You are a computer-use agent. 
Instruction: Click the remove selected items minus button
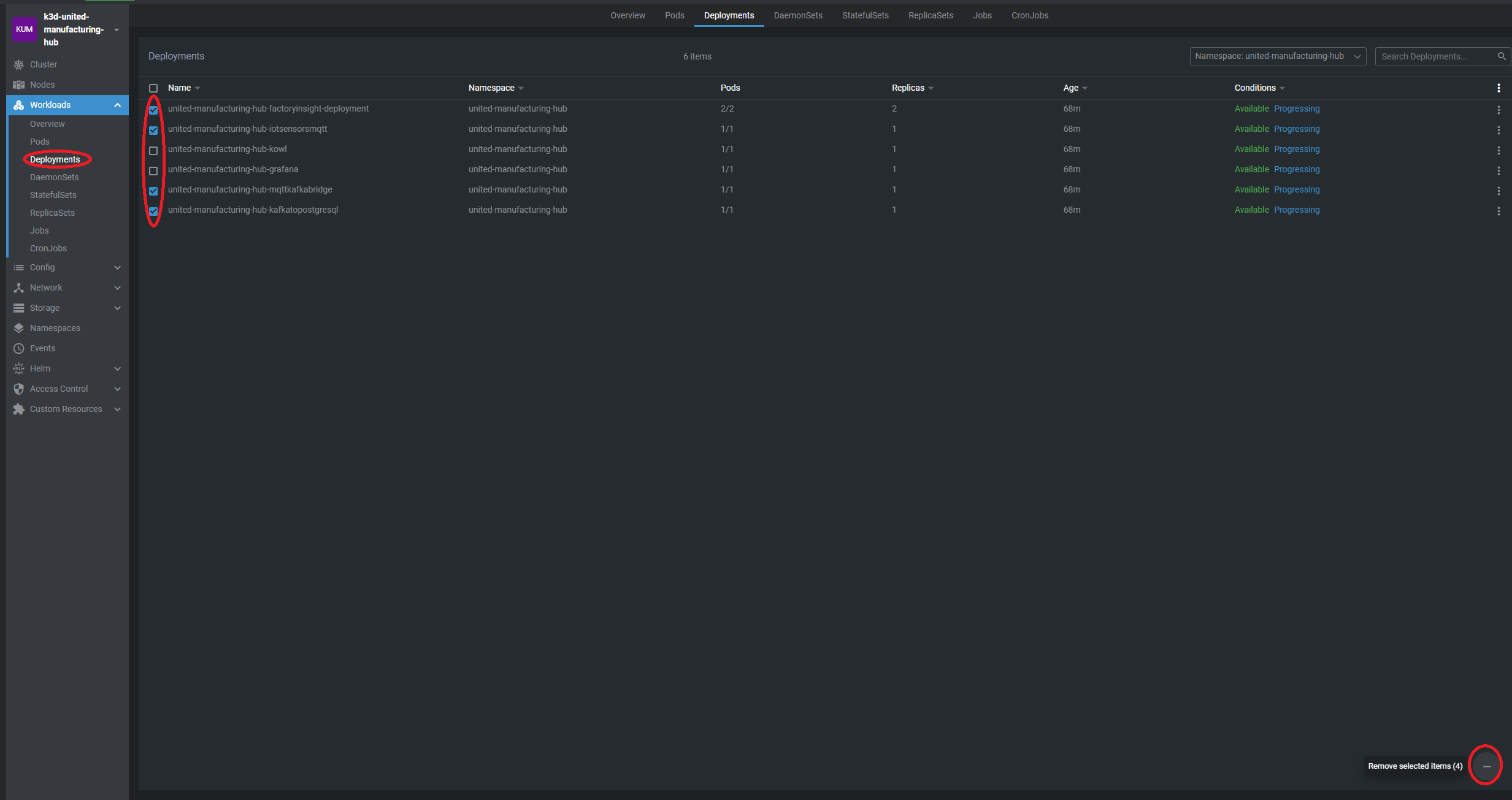(1486, 766)
